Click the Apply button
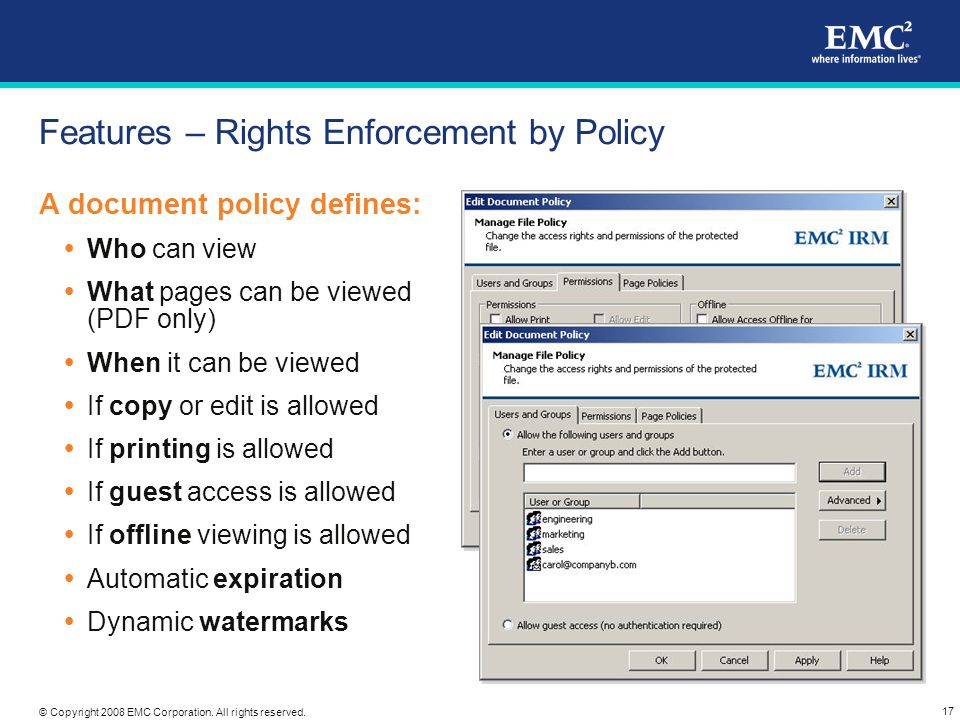The width and height of the screenshot is (960, 720). 807,660
